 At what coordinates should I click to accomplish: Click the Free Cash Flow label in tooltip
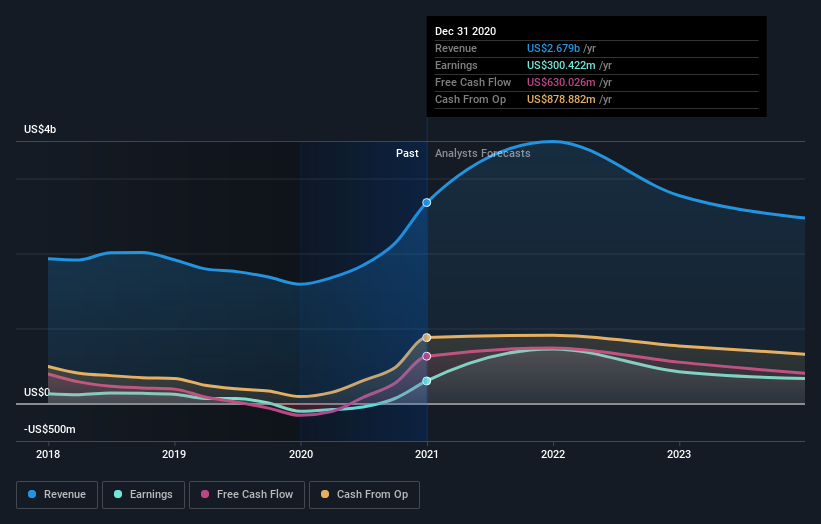click(x=473, y=82)
